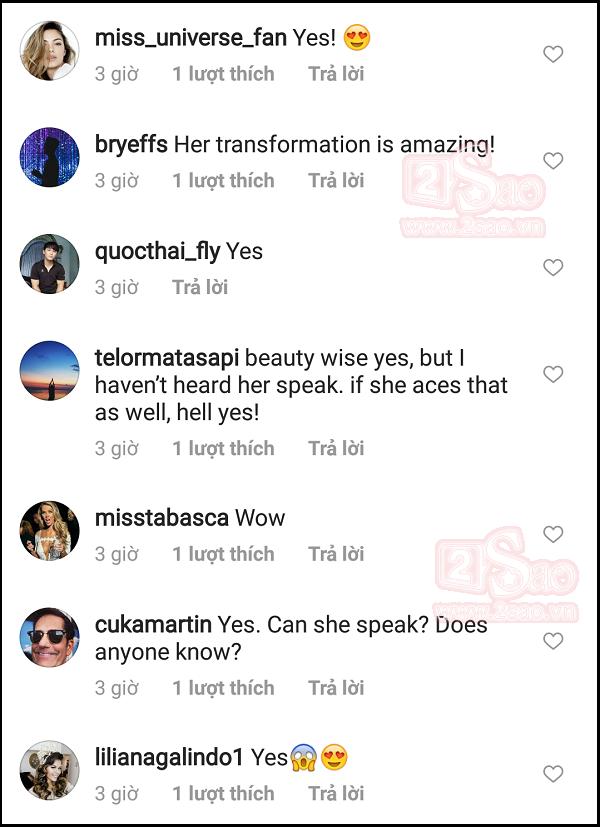Like misstabasca's Wow comment
Image resolution: width=600 pixels, height=827 pixels.
coord(553,534)
